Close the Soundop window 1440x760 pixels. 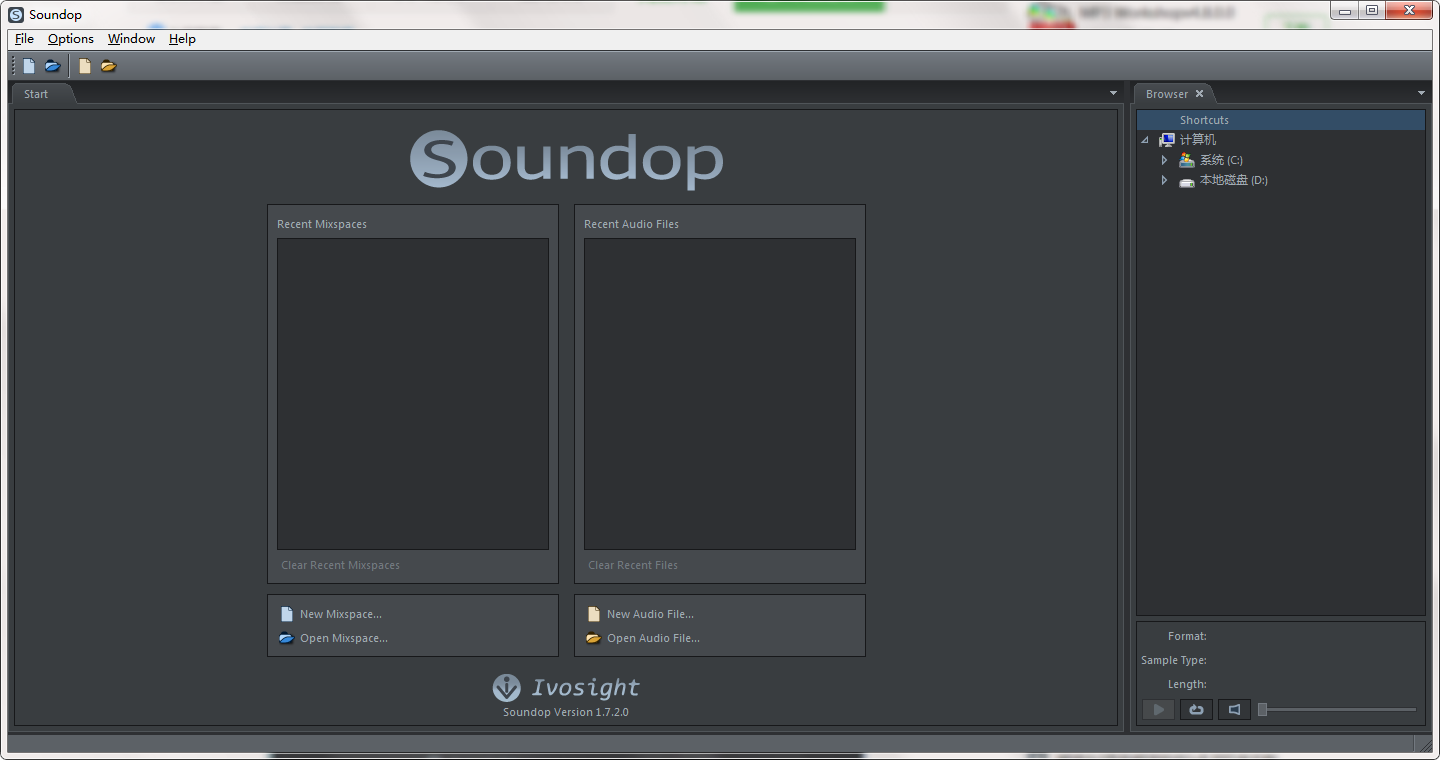click(x=1409, y=11)
